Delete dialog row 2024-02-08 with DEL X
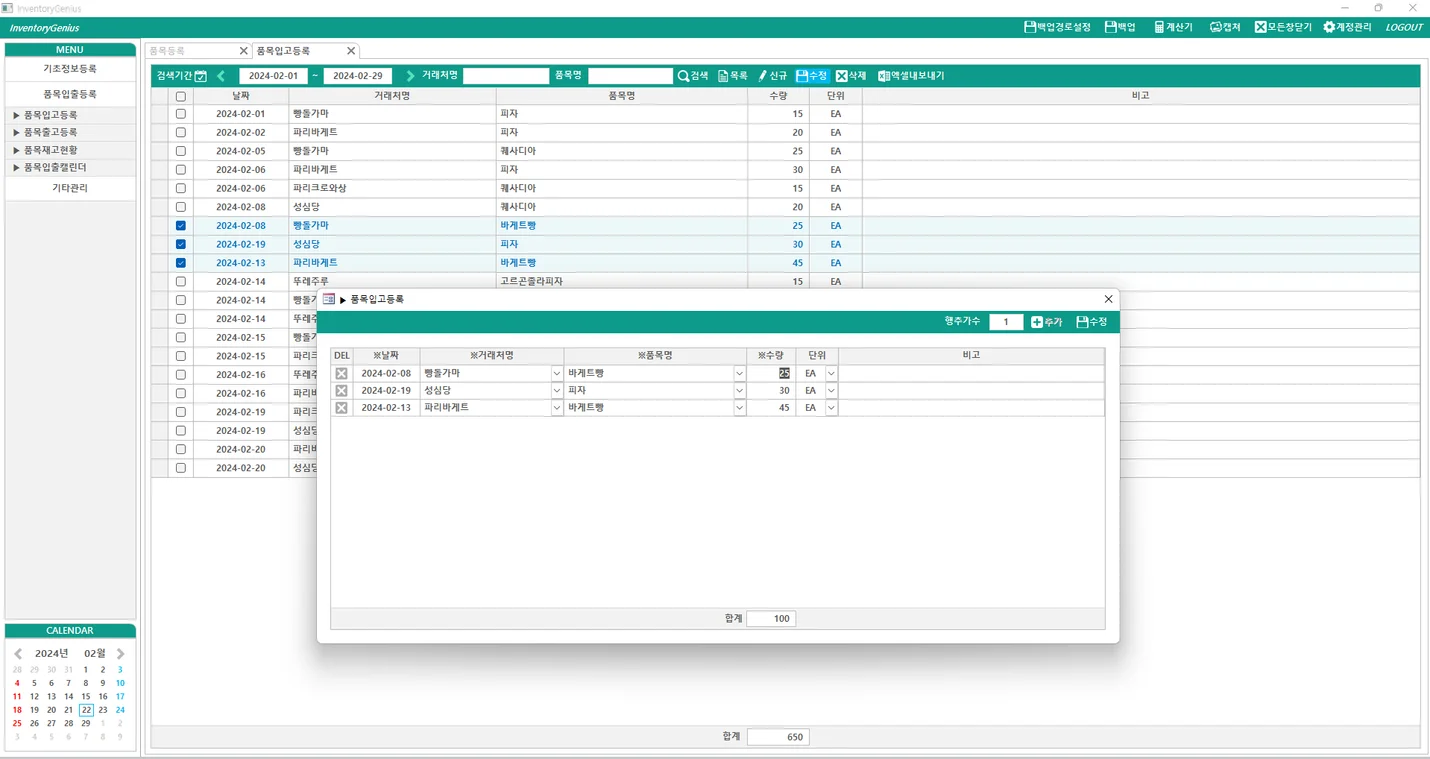Viewport: 1430px width, 759px height. pos(341,373)
